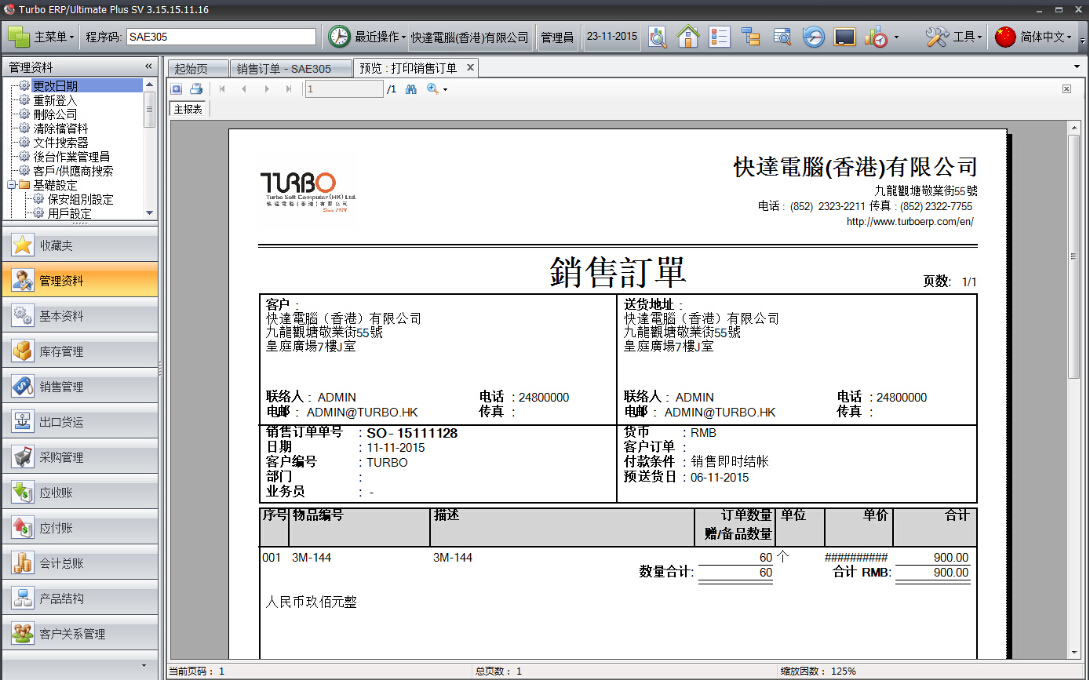The image size is (1089, 680).
Task: Go to first page of report
Action: point(222,89)
